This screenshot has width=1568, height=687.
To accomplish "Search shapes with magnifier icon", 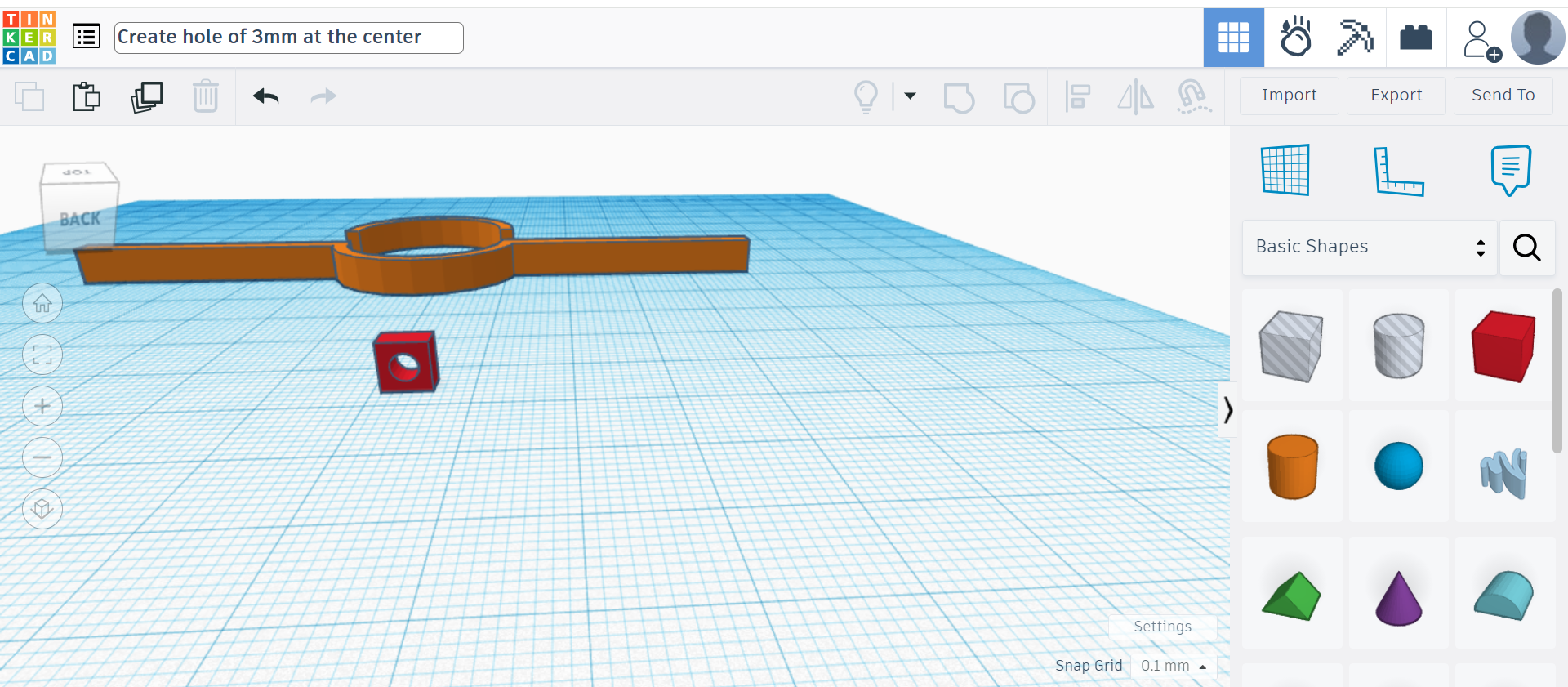I will pos(1526,247).
